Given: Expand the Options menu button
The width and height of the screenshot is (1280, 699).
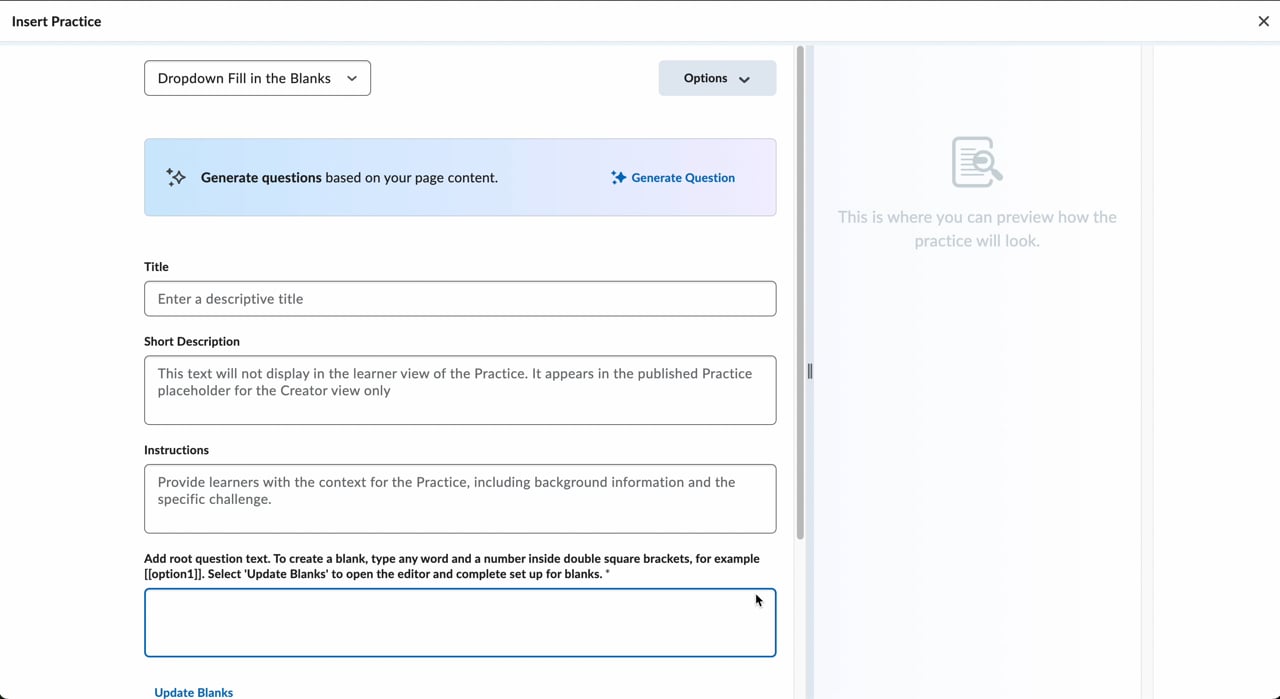Looking at the screenshot, I should 716,78.
